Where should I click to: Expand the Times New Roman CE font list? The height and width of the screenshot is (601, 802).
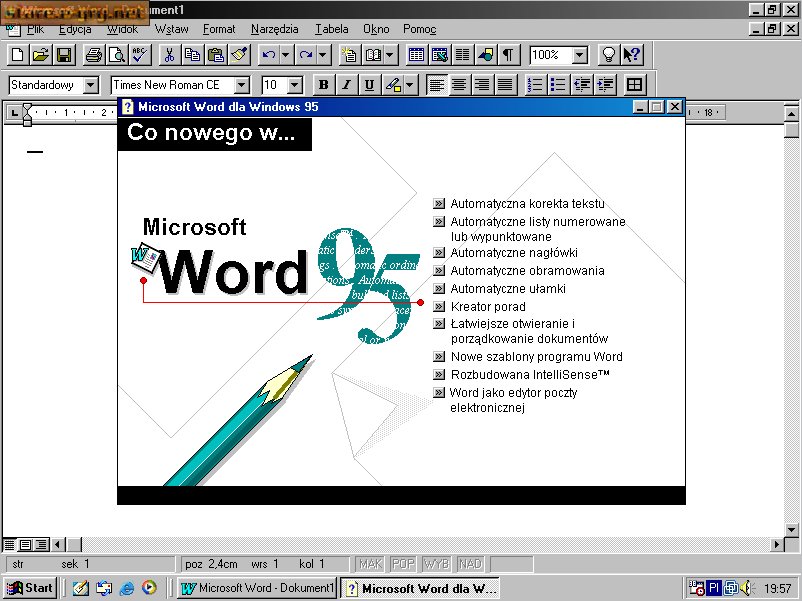(x=242, y=85)
